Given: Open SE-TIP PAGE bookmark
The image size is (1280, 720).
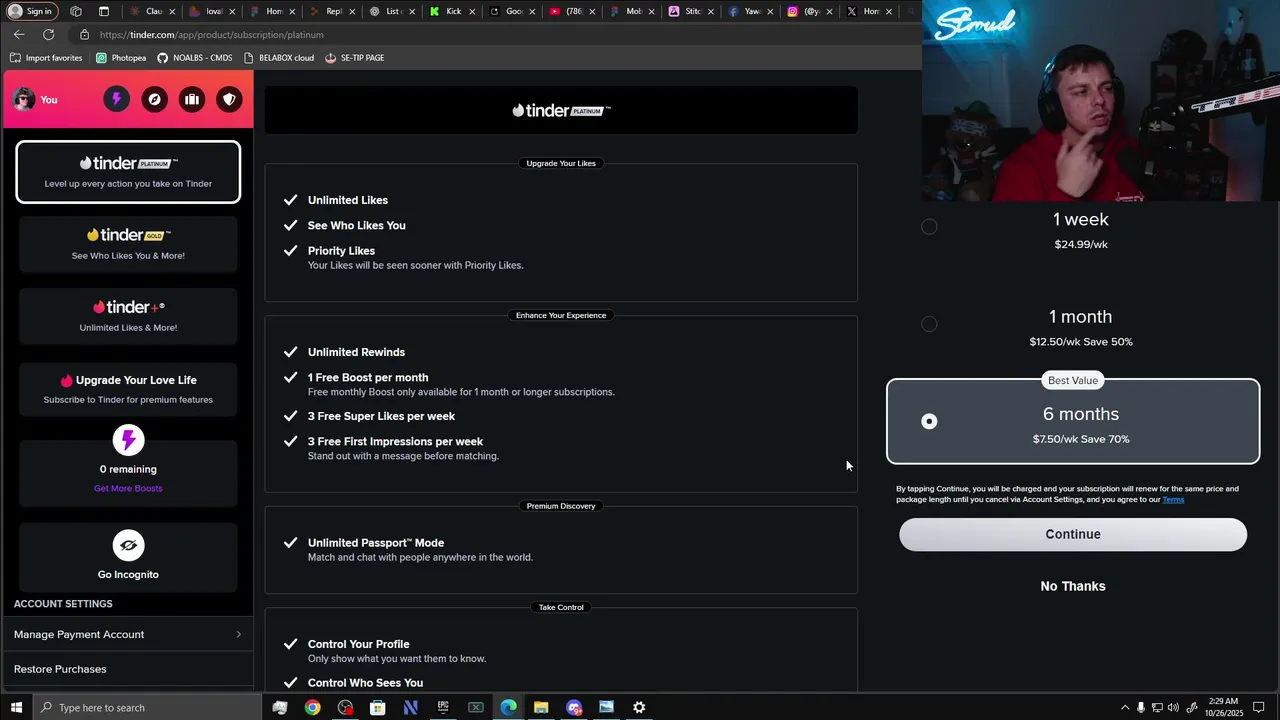Looking at the screenshot, I should point(355,58).
